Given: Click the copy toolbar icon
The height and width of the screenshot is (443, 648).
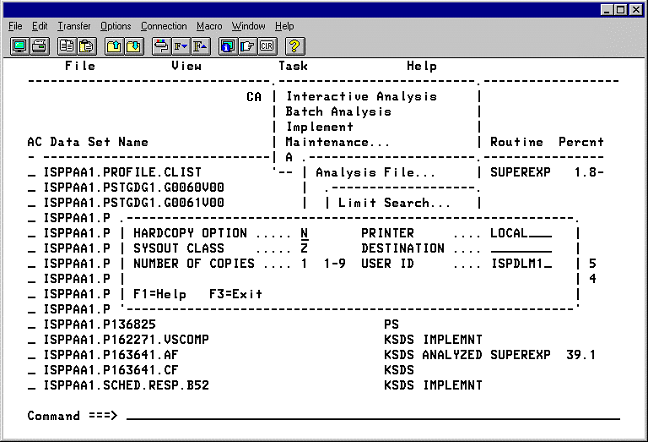Looking at the screenshot, I should click(x=65, y=45).
